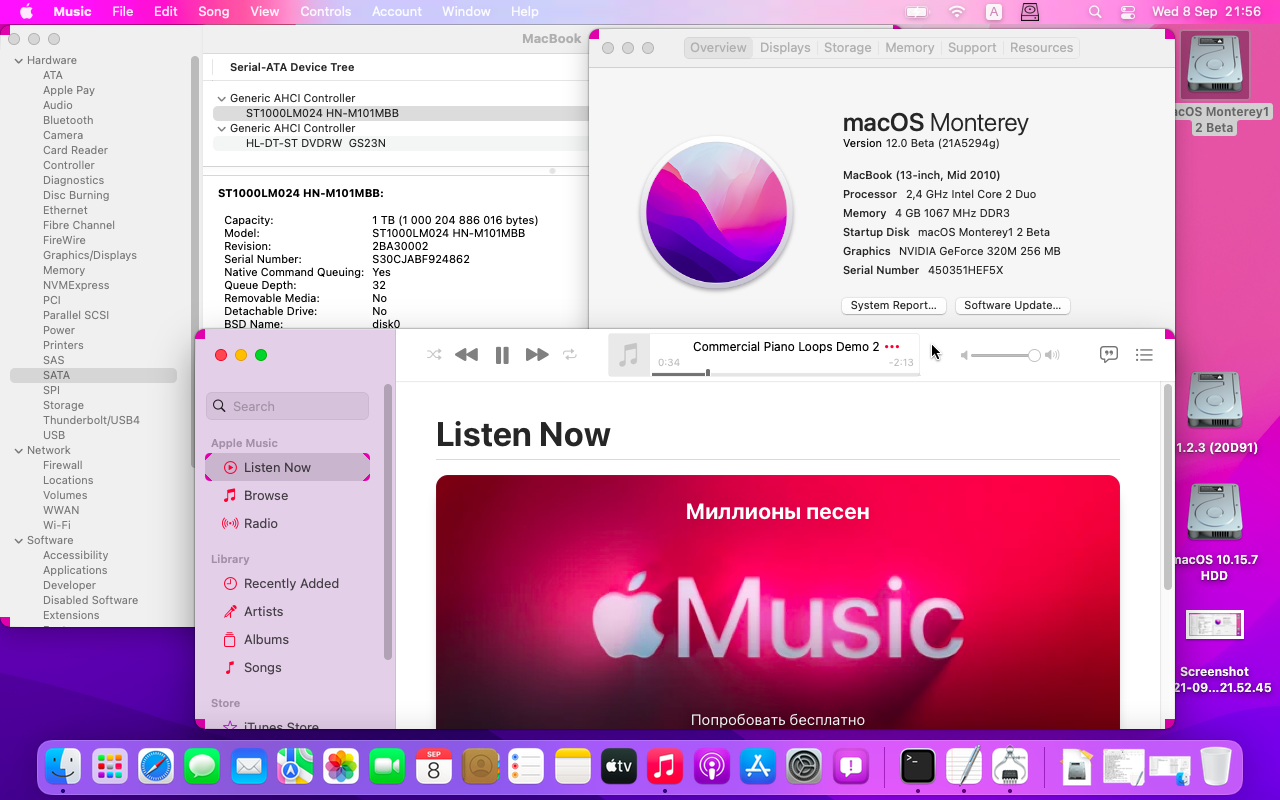
Task: Collapse the Software section in System Information
Action: click(x=18, y=540)
